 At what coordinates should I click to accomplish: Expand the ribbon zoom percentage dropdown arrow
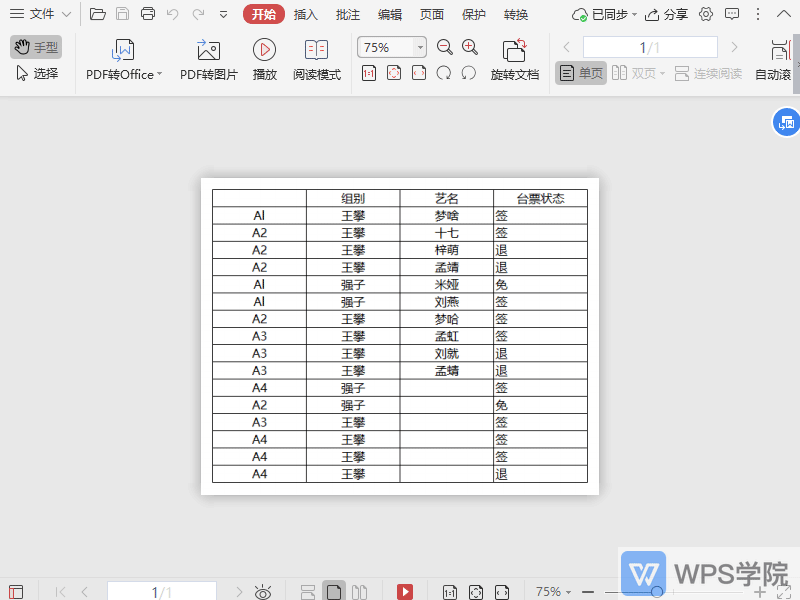pos(420,47)
